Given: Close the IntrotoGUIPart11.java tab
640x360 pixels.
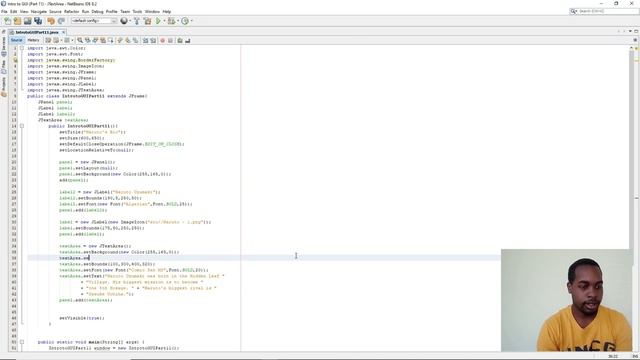Looking at the screenshot, I should (64, 32).
